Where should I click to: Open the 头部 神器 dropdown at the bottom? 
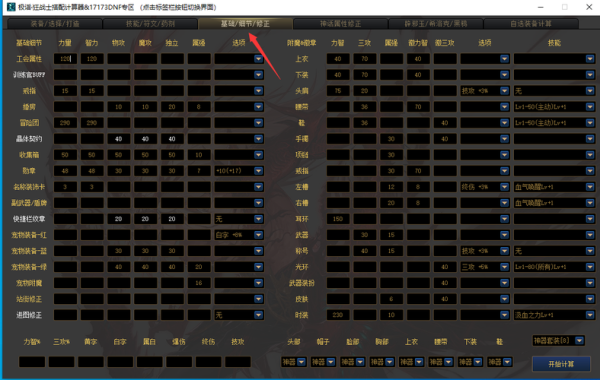[293, 362]
